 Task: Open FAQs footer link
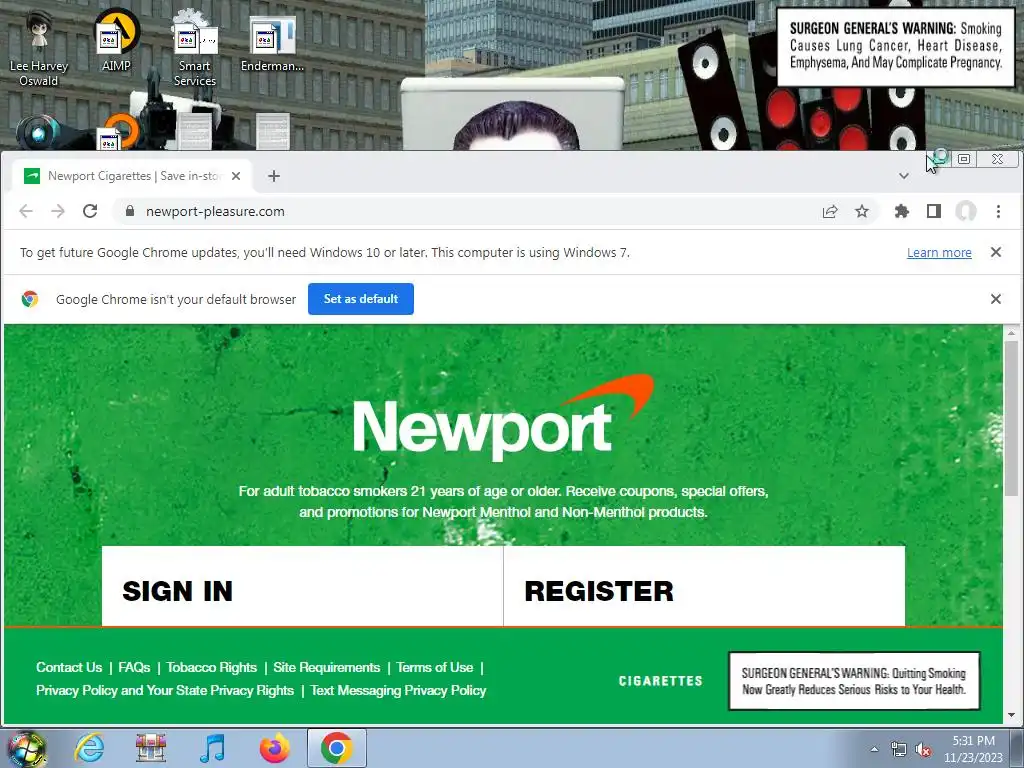click(x=134, y=667)
